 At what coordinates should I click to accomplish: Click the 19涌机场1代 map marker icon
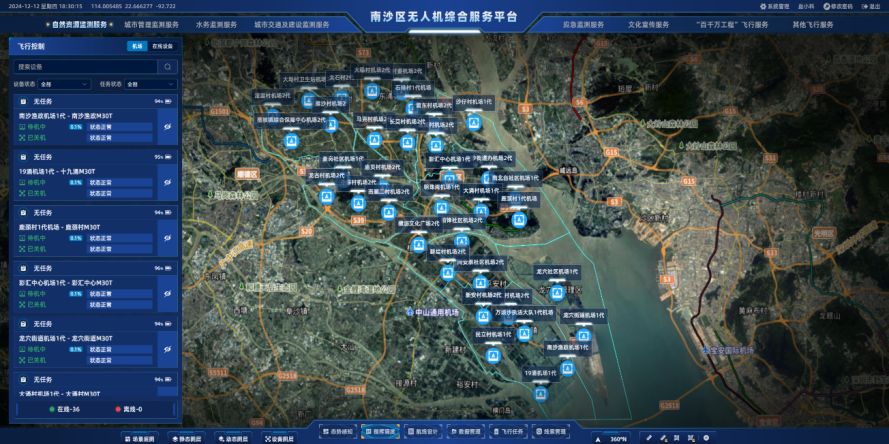541,393
